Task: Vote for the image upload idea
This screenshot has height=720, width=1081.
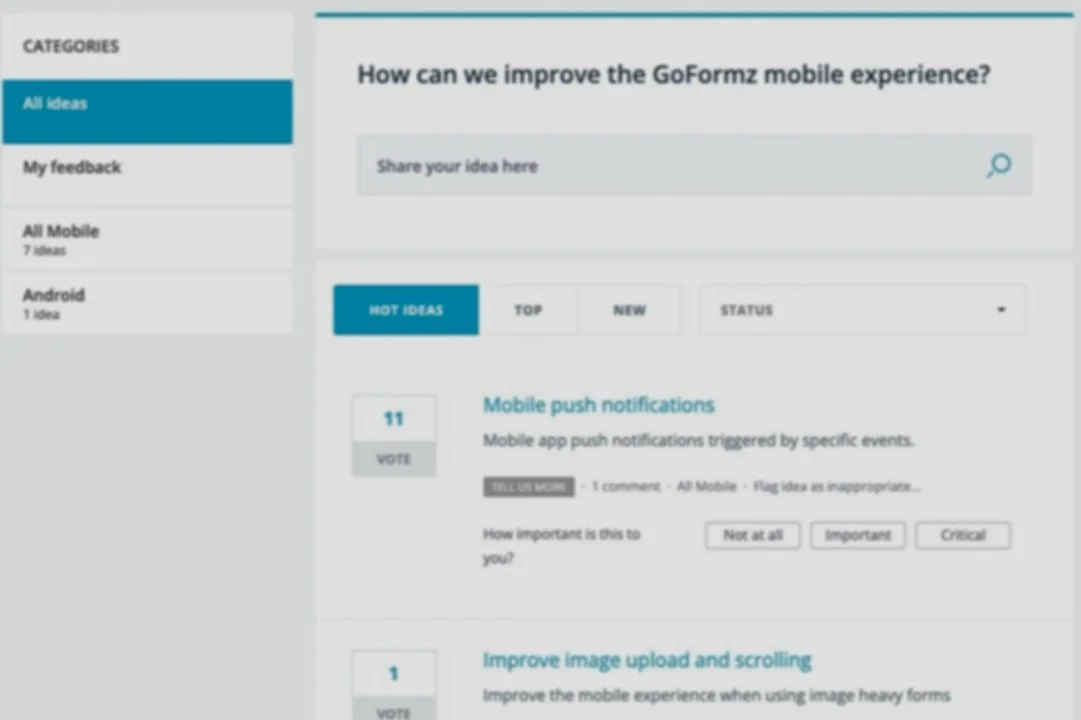Action: 393,712
